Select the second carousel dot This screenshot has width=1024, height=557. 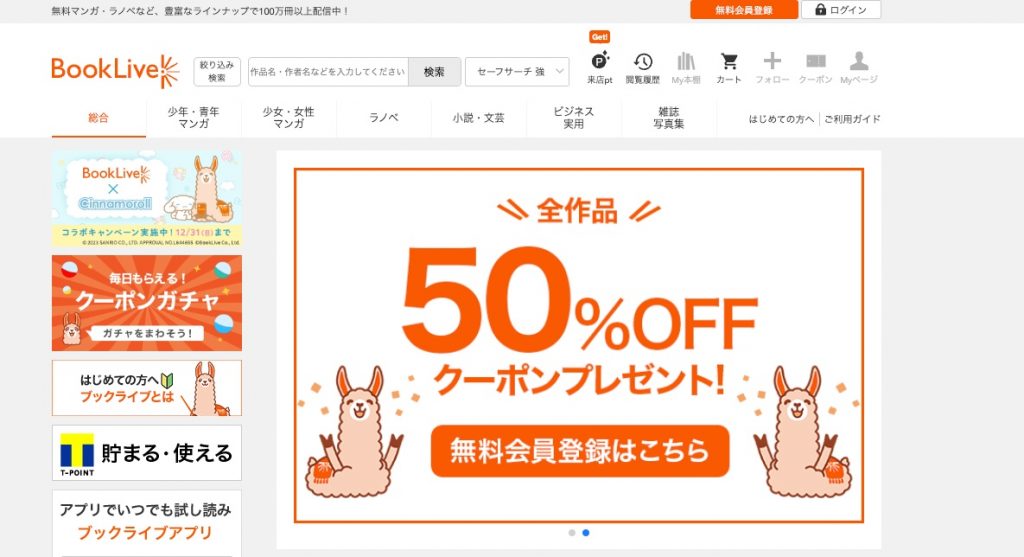[x=586, y=533]
